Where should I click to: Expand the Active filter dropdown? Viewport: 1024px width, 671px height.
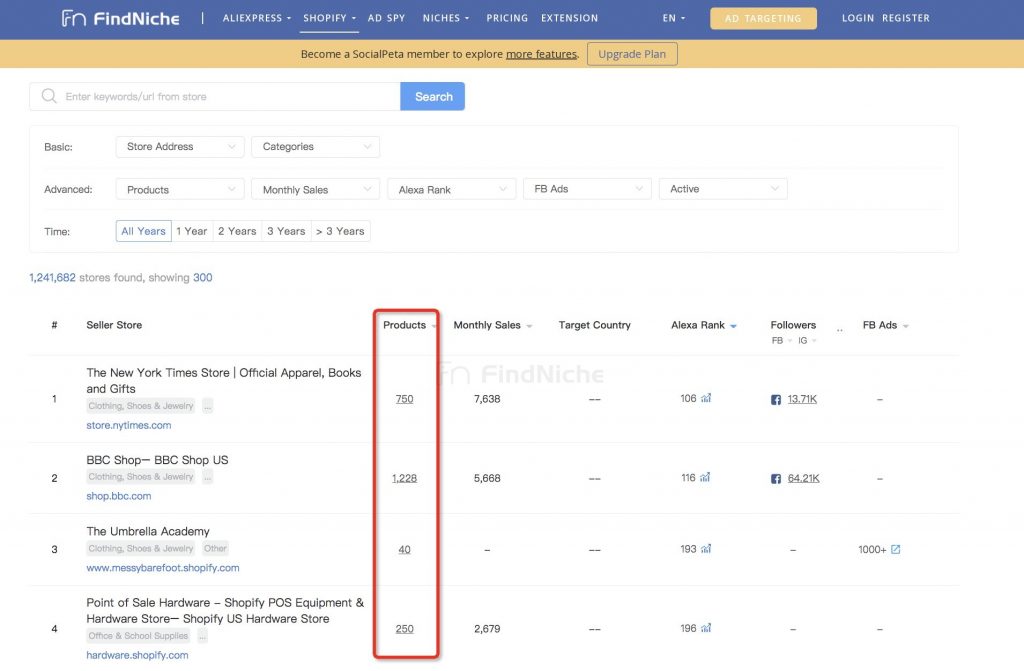(723, 189)
